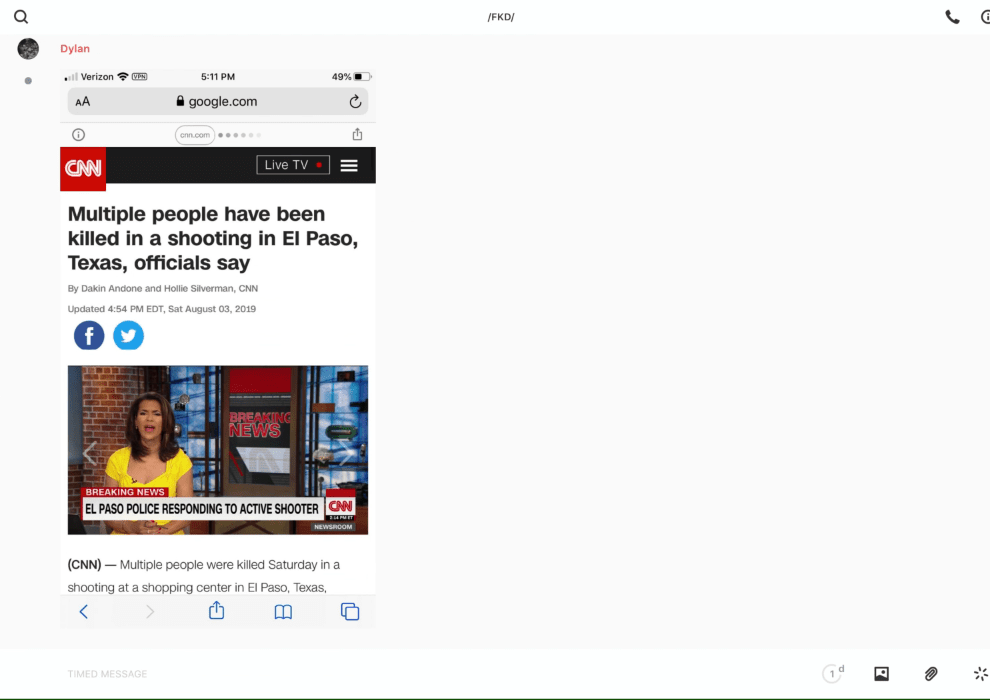990x700 pixels.
Task: Click the breaking news video thumbnail
Action: 217,449
